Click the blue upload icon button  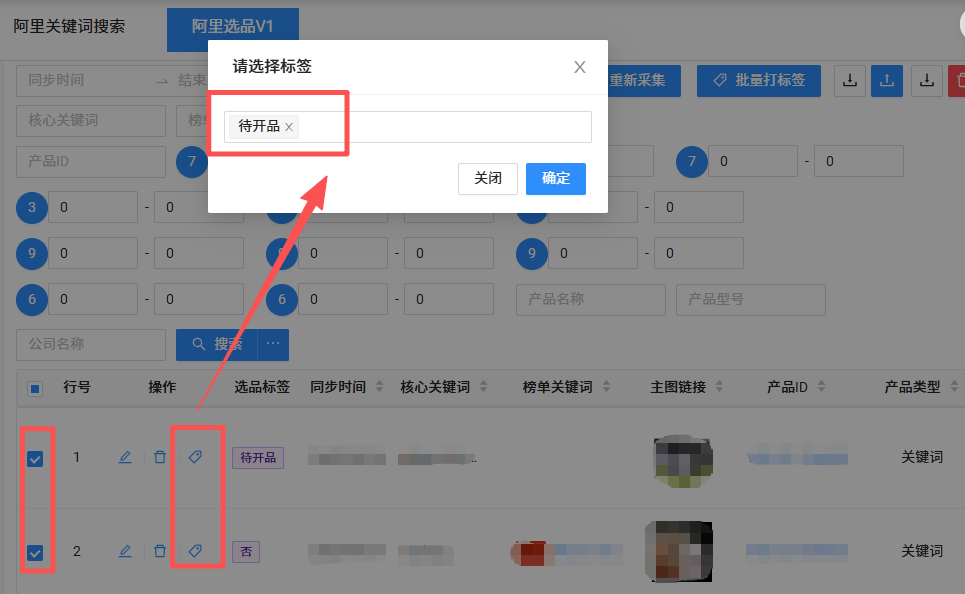[x=887, y=81]
